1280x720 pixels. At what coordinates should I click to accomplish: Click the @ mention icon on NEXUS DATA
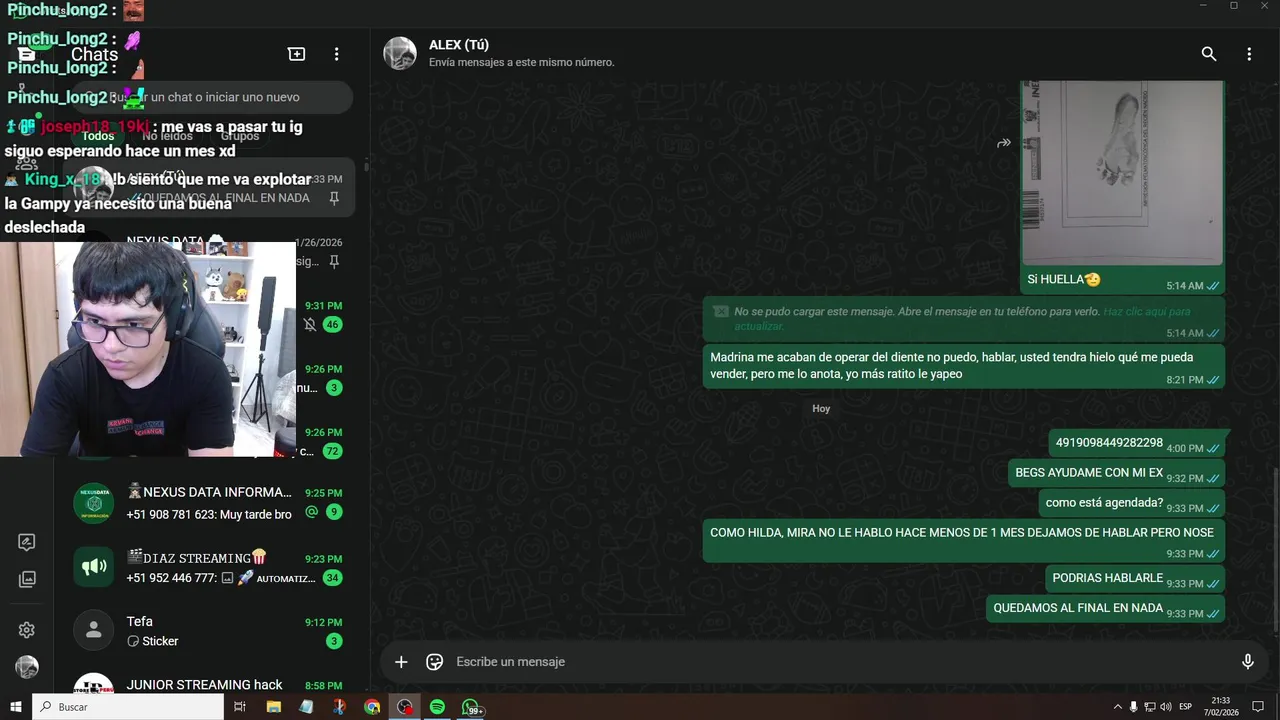point(311,512)
